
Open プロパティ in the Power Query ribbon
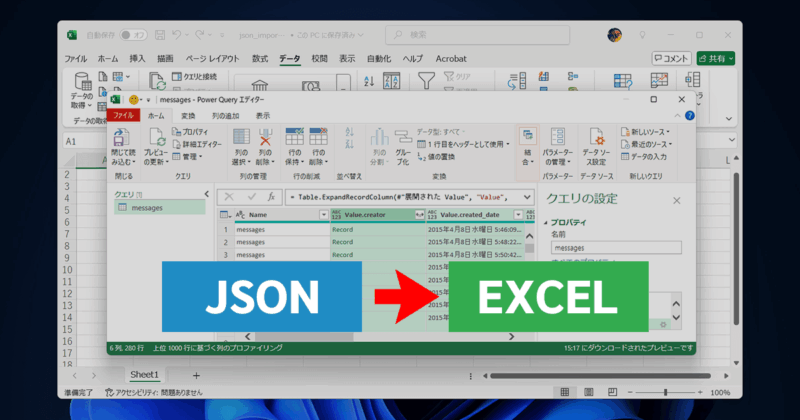(190, 132)
